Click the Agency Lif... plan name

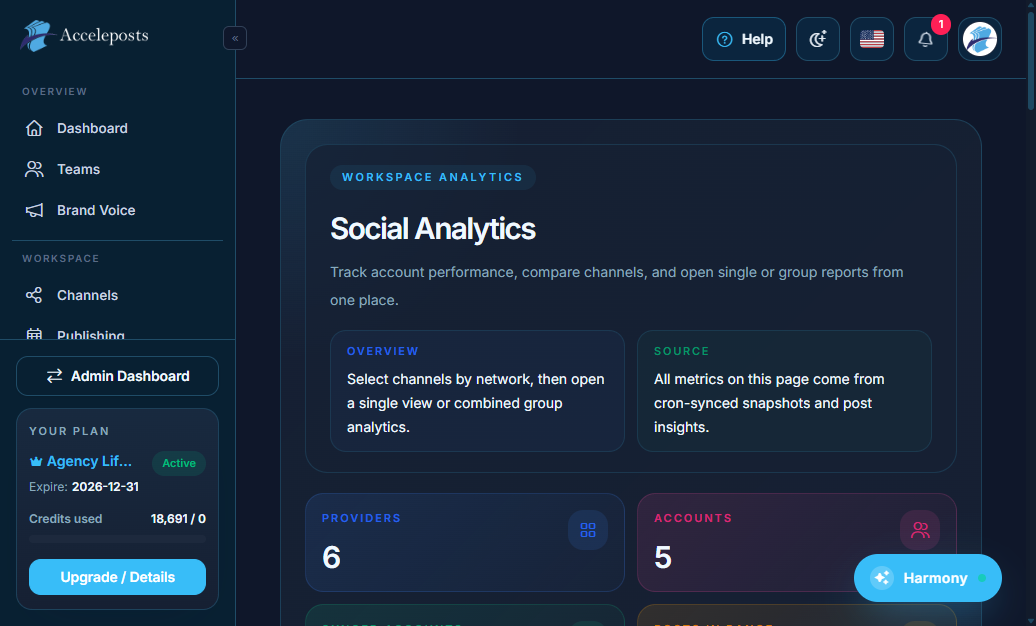pyautogui.click(x=89, y=461)
